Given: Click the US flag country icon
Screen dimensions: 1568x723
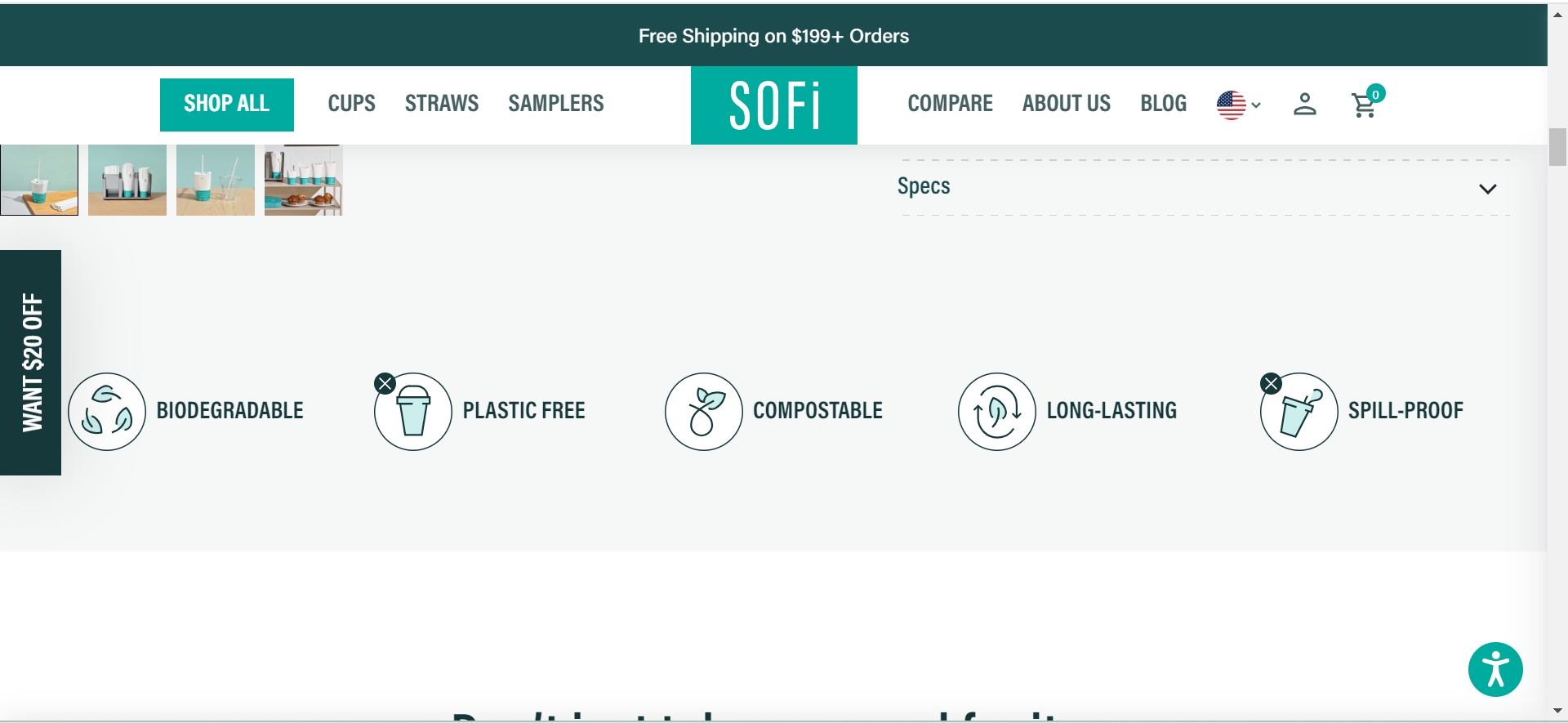Looking at the screenshot, I should tap(1231, 105).
